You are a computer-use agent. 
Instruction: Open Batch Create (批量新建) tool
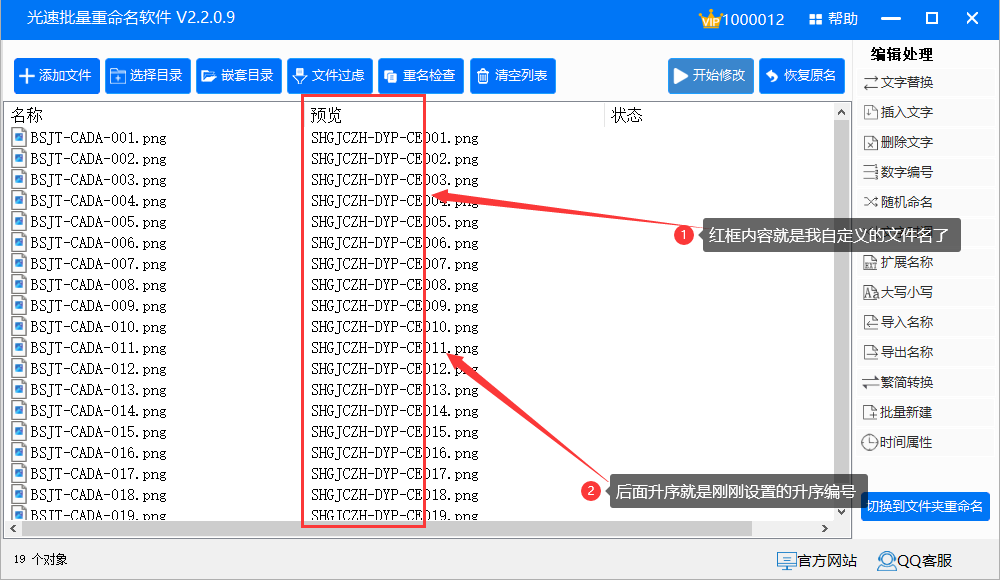899,412
